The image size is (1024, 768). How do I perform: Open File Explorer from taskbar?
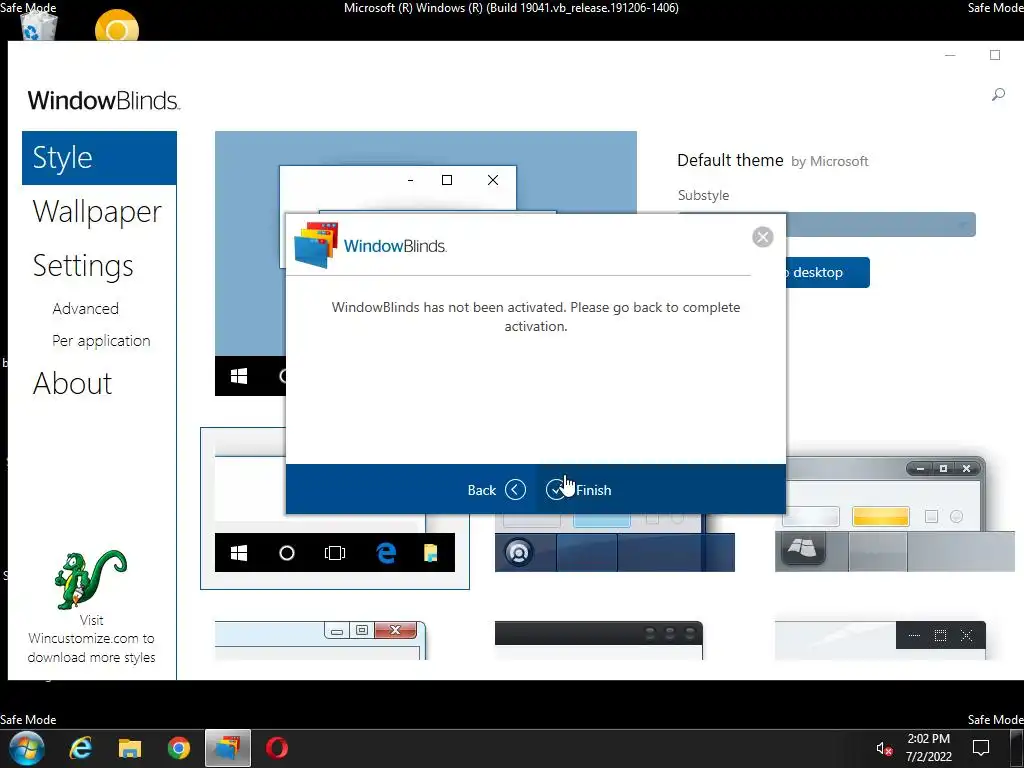tap(130, 748)
